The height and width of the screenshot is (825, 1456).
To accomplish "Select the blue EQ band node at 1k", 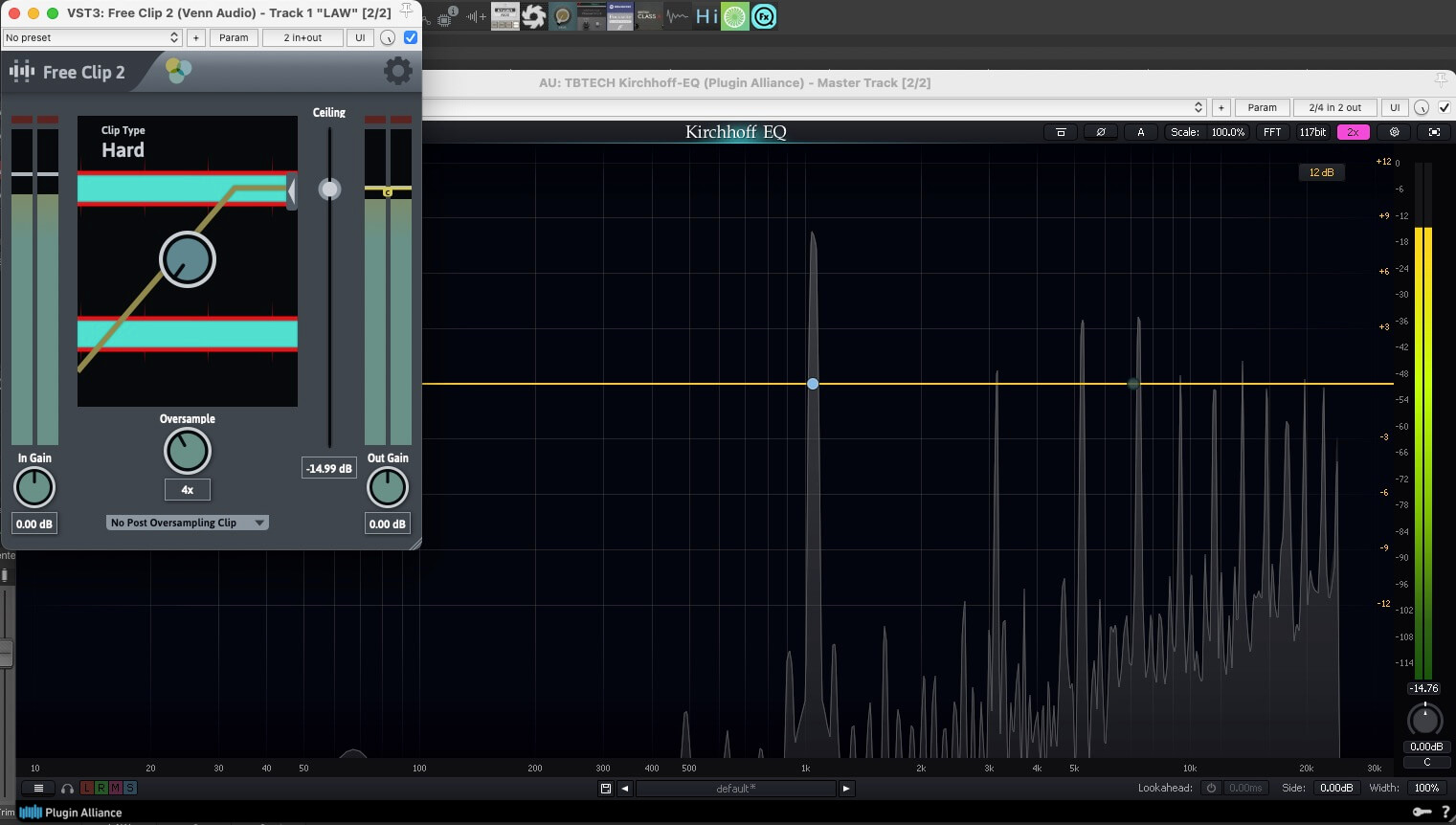I will pyautogui.click(x=813, y=384).
